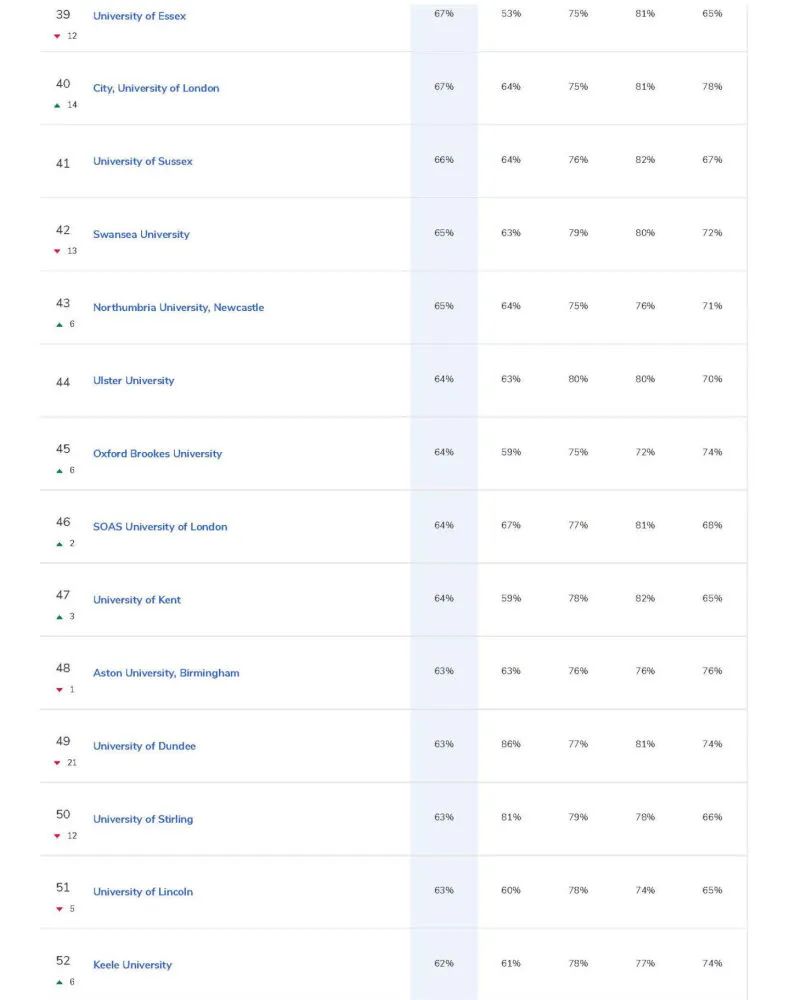Click red down arrow under rank 42 Swansea

coord(57,251)
